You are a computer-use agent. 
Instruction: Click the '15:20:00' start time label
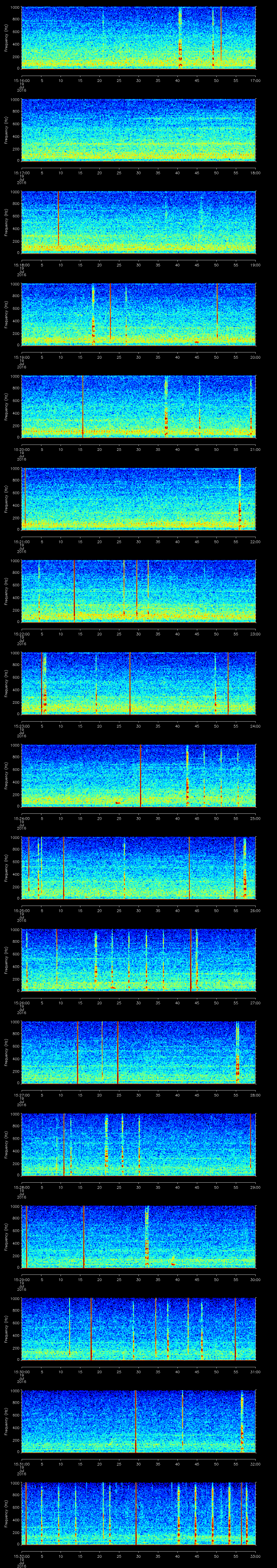tap(21, 449)
